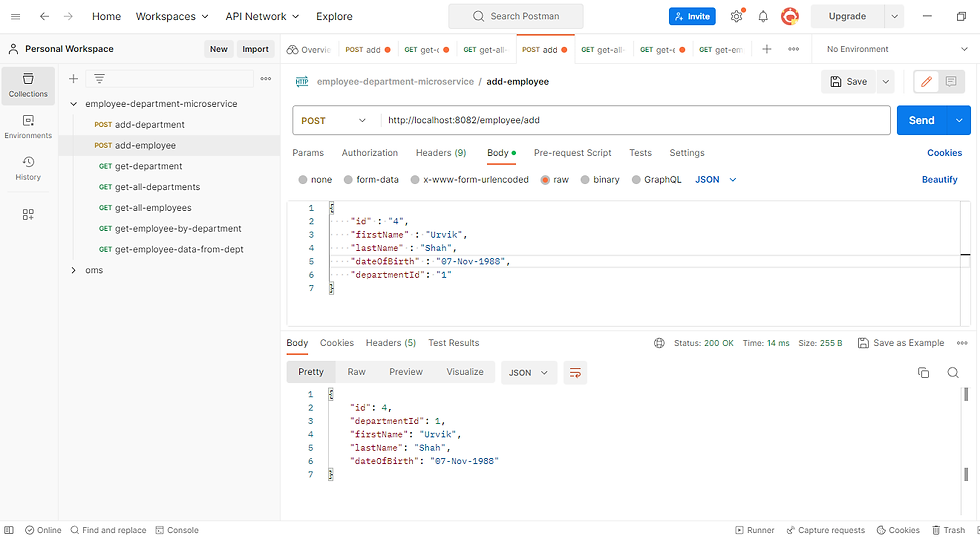Click the Invite button
The image size is (980, 539).
tap(692, 16)
